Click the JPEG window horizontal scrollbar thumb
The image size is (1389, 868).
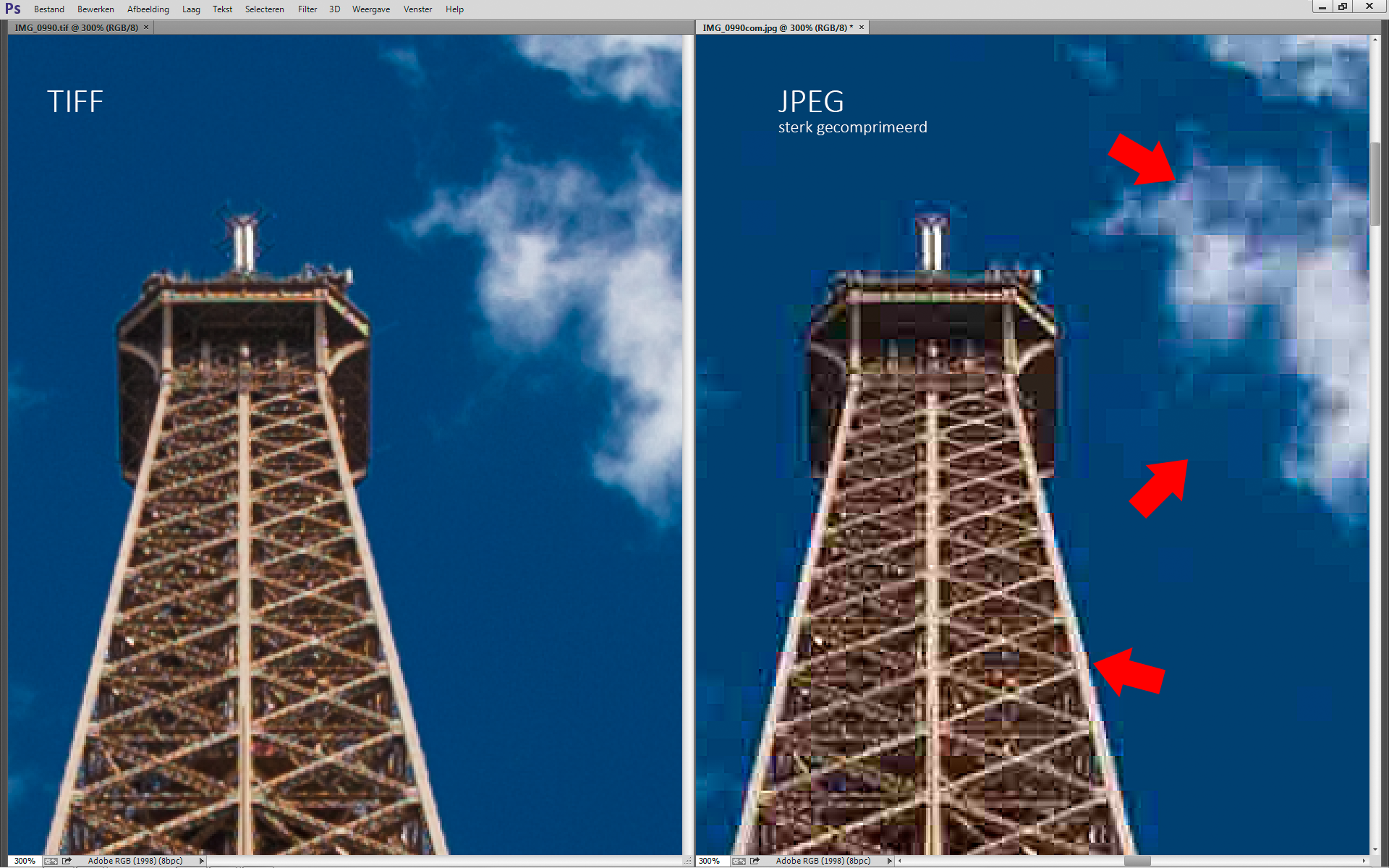pyautogui.click(x=1137, y=861)
